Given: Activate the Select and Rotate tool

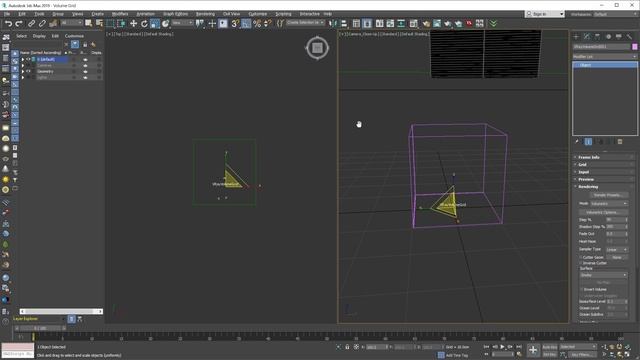Looking at the screenshot, I should pos(144,24).
